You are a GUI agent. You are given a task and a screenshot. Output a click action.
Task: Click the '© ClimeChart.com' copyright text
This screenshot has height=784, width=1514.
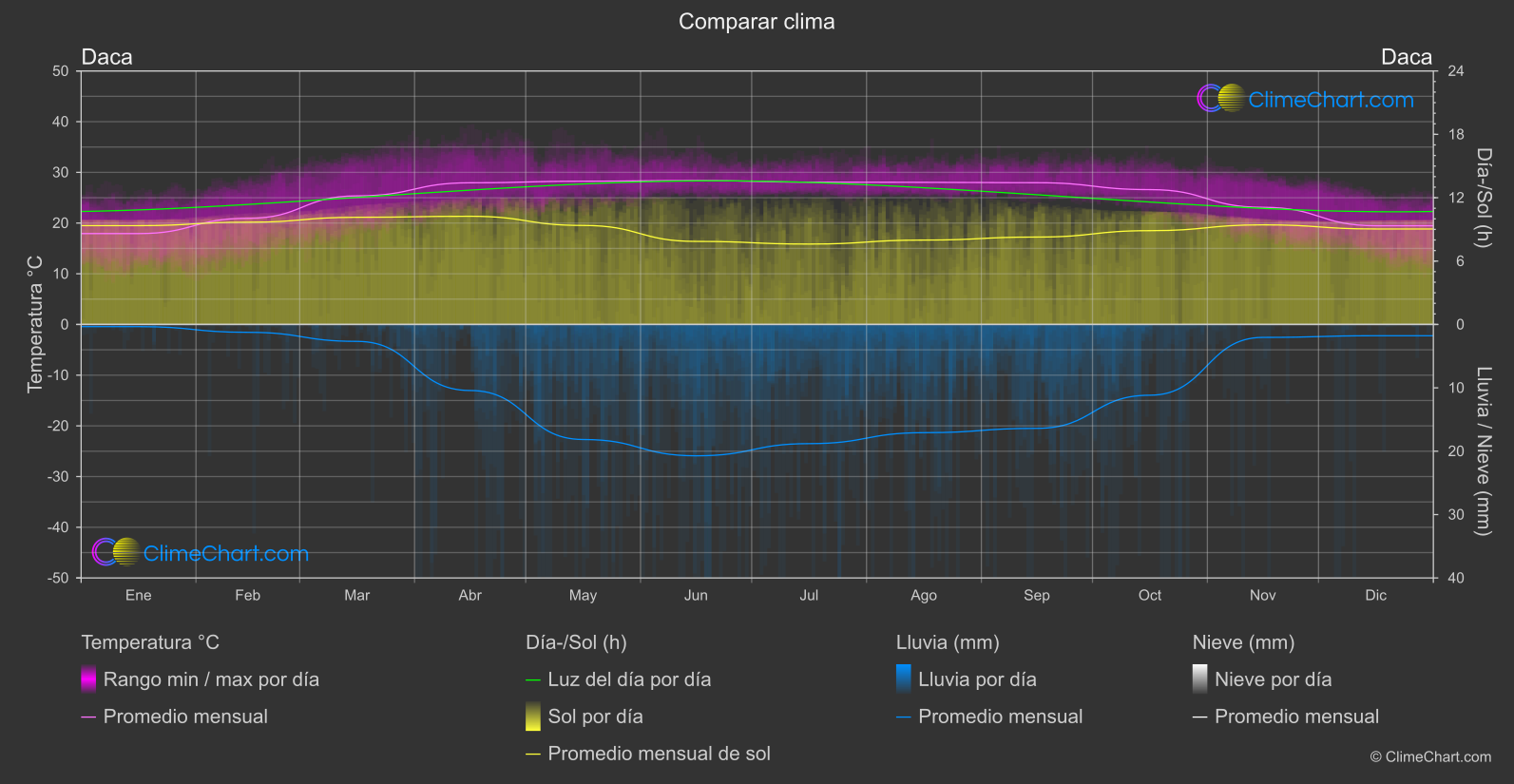(x=1430, y=756)
